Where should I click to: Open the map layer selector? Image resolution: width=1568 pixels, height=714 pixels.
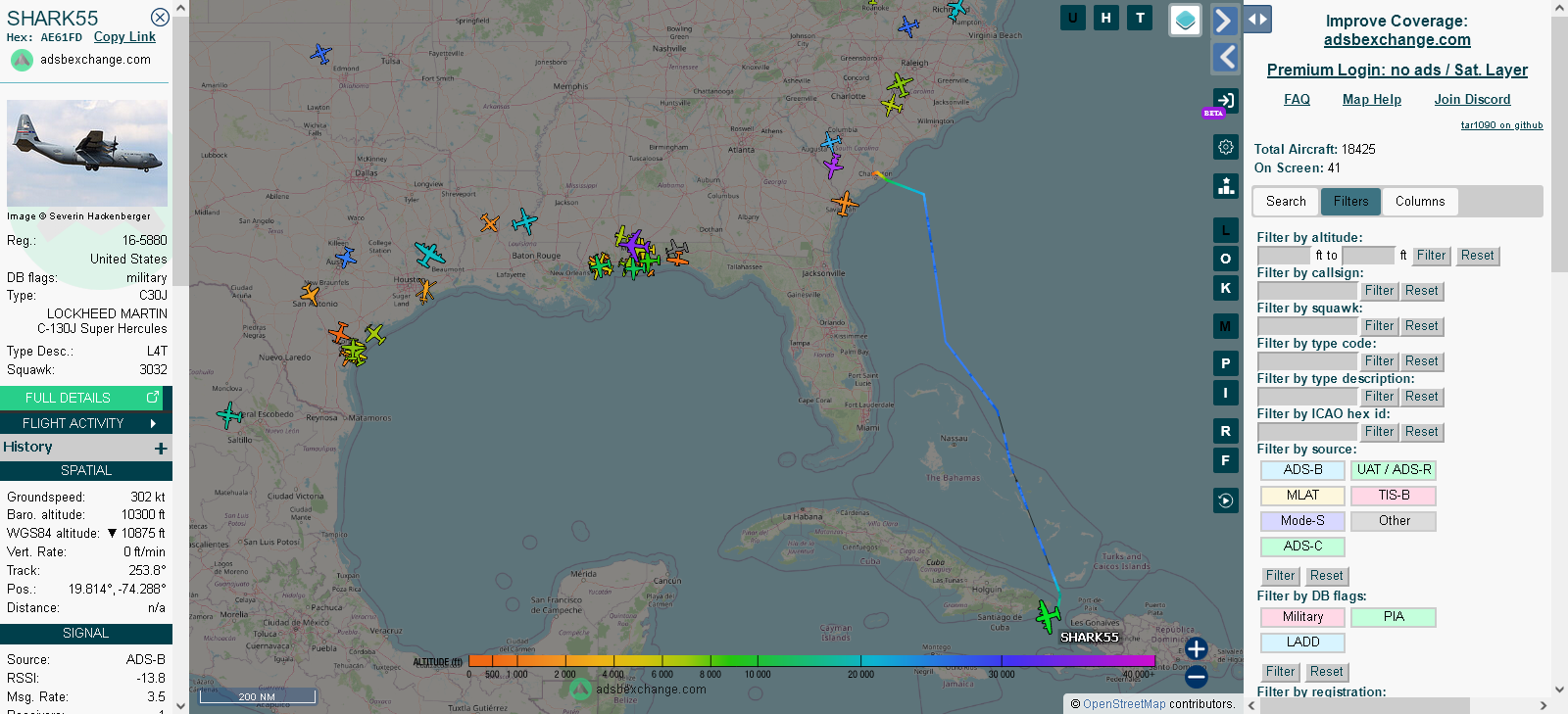click(1186, 20)
